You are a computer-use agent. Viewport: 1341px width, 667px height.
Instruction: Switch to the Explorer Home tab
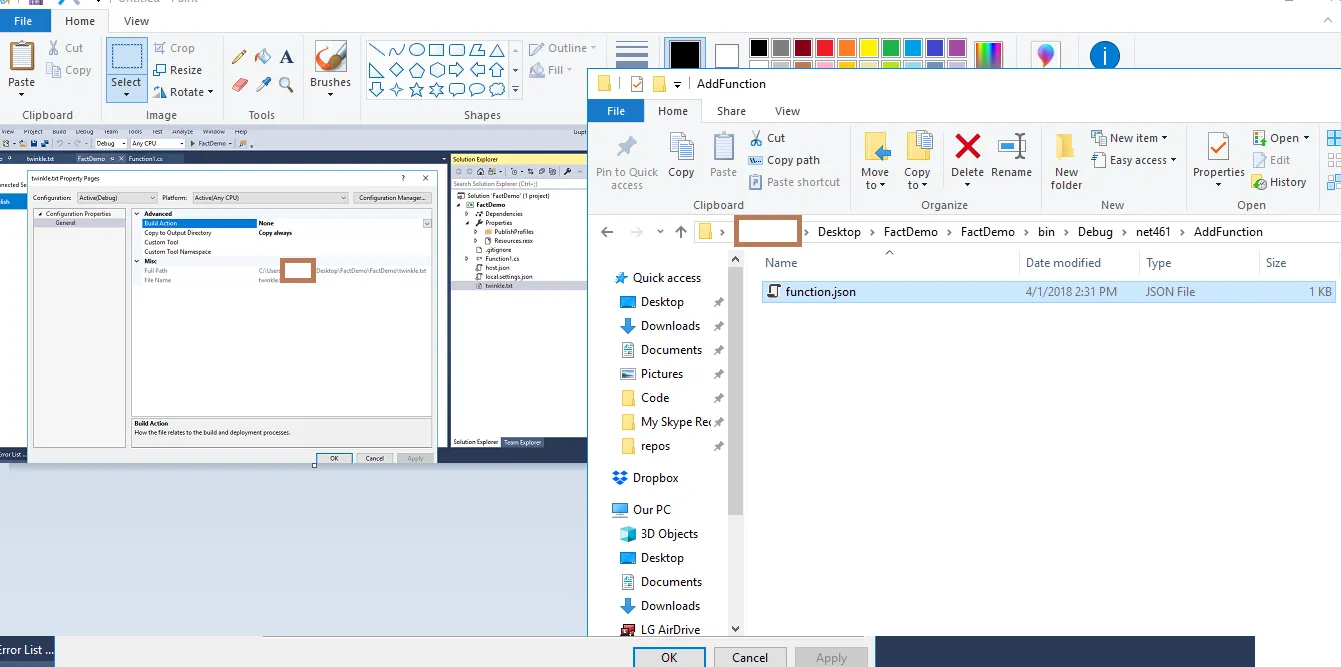[673, 111]
